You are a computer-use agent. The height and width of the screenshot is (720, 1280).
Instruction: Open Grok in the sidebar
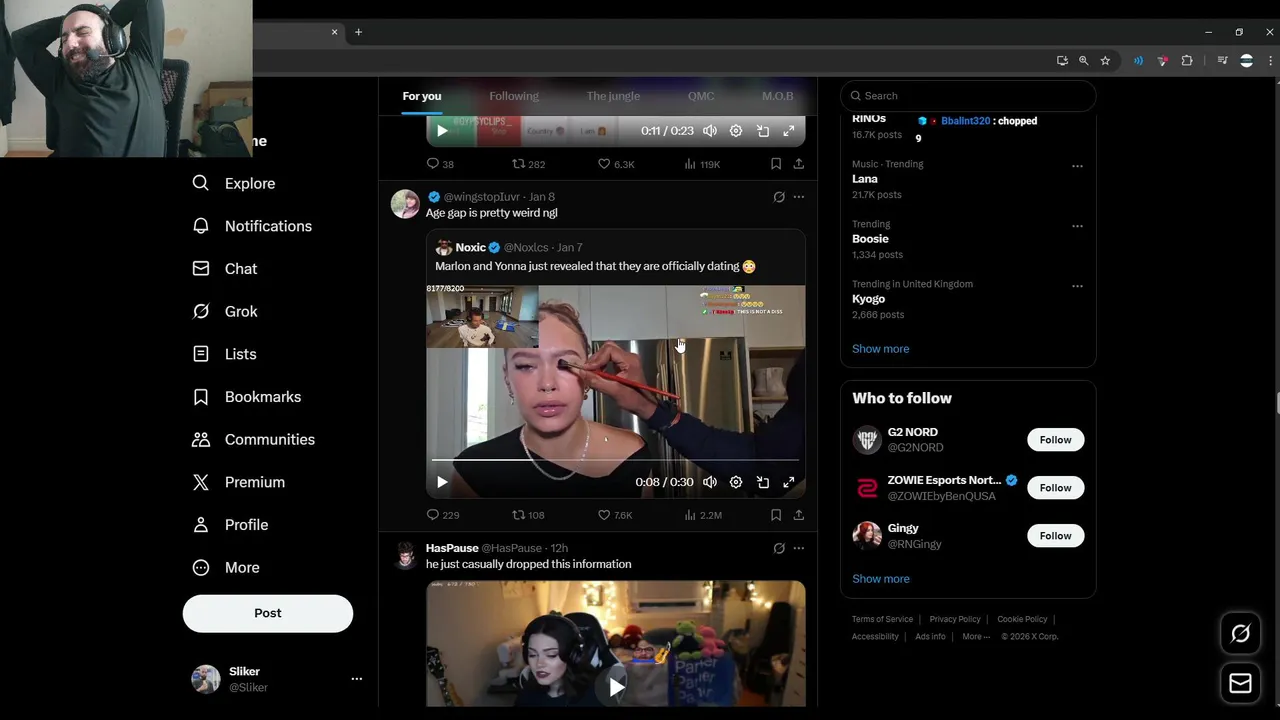[225, 312]
